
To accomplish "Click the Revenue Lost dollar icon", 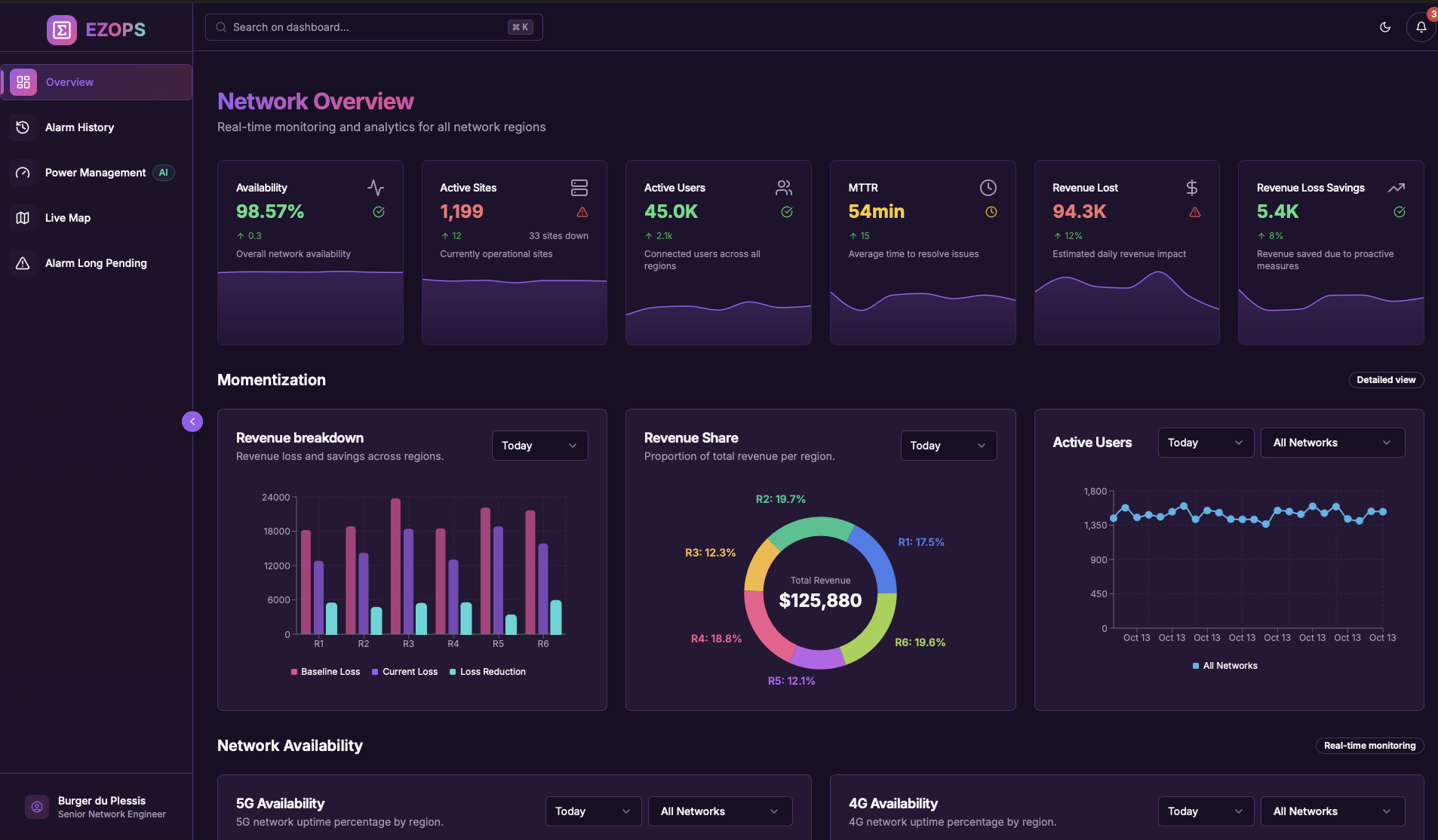I will click(x=1192, y=187).
